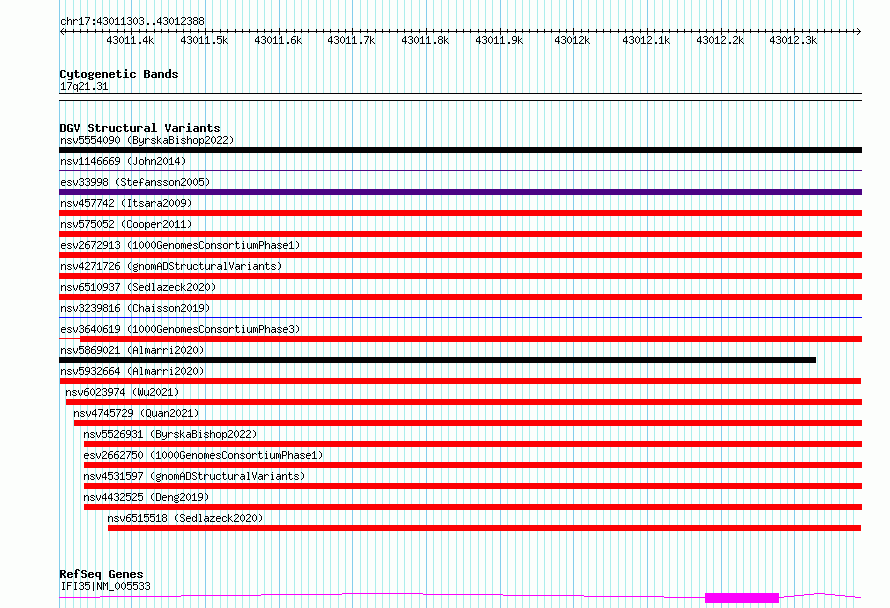The height and width of the screenshot is (608, 890).
Task: Click the nsv5554090 (ByrskaBishop2022) variant label
Action: point(147,140)
